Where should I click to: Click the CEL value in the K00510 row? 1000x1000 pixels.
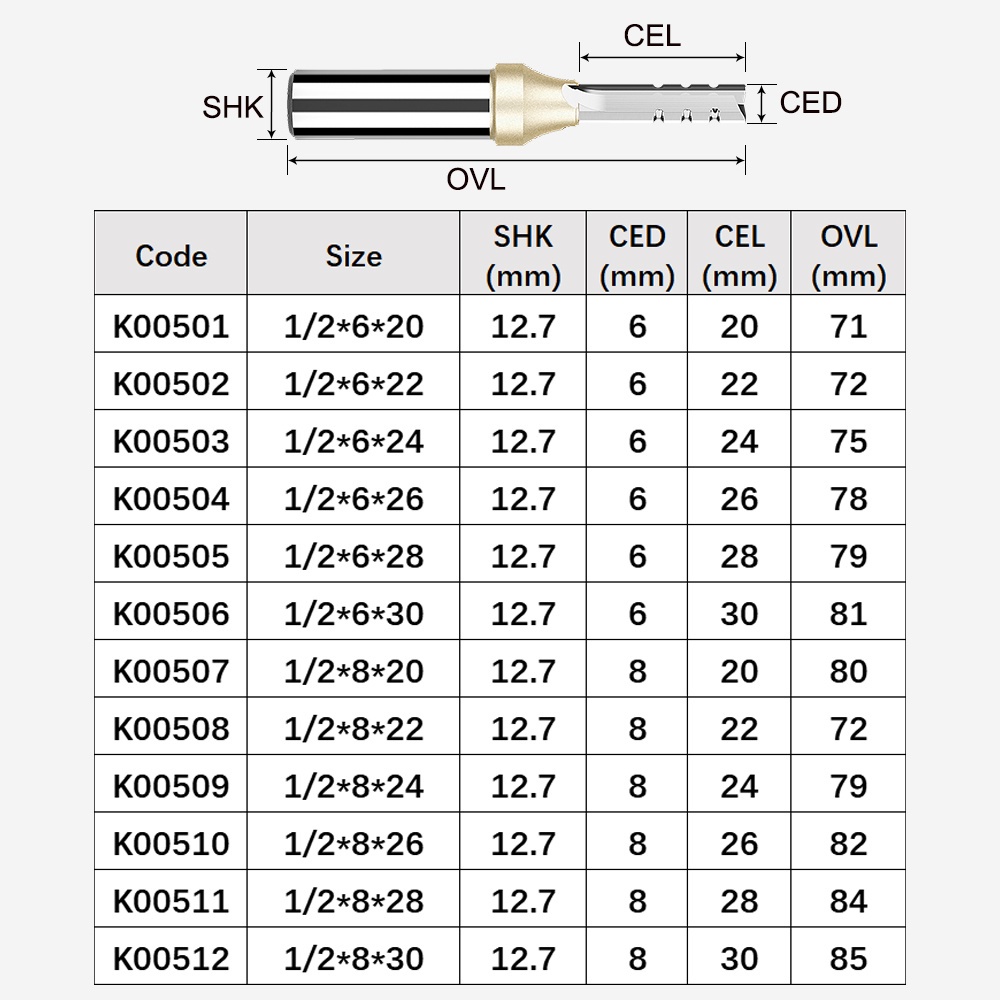click(739, 843)
